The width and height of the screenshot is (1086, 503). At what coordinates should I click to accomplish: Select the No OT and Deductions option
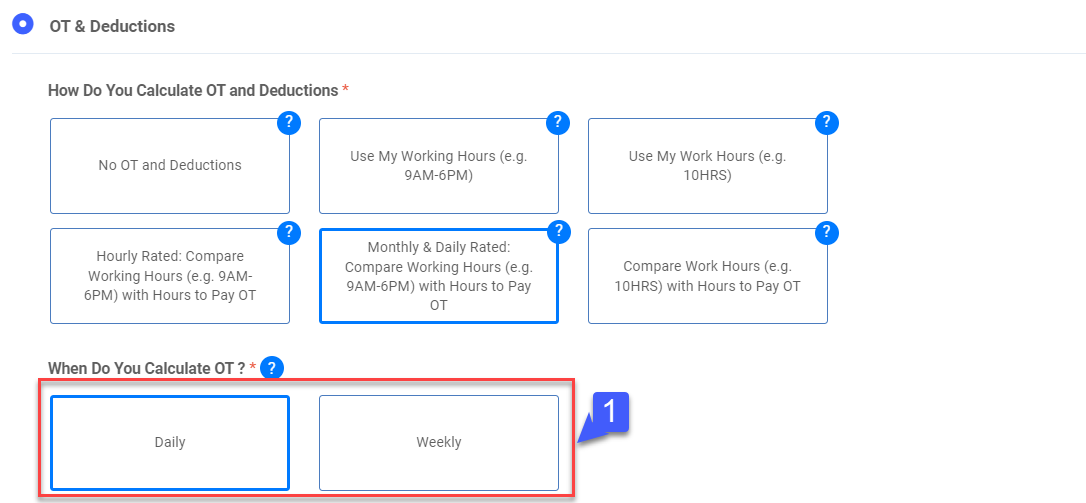point(170,166)
